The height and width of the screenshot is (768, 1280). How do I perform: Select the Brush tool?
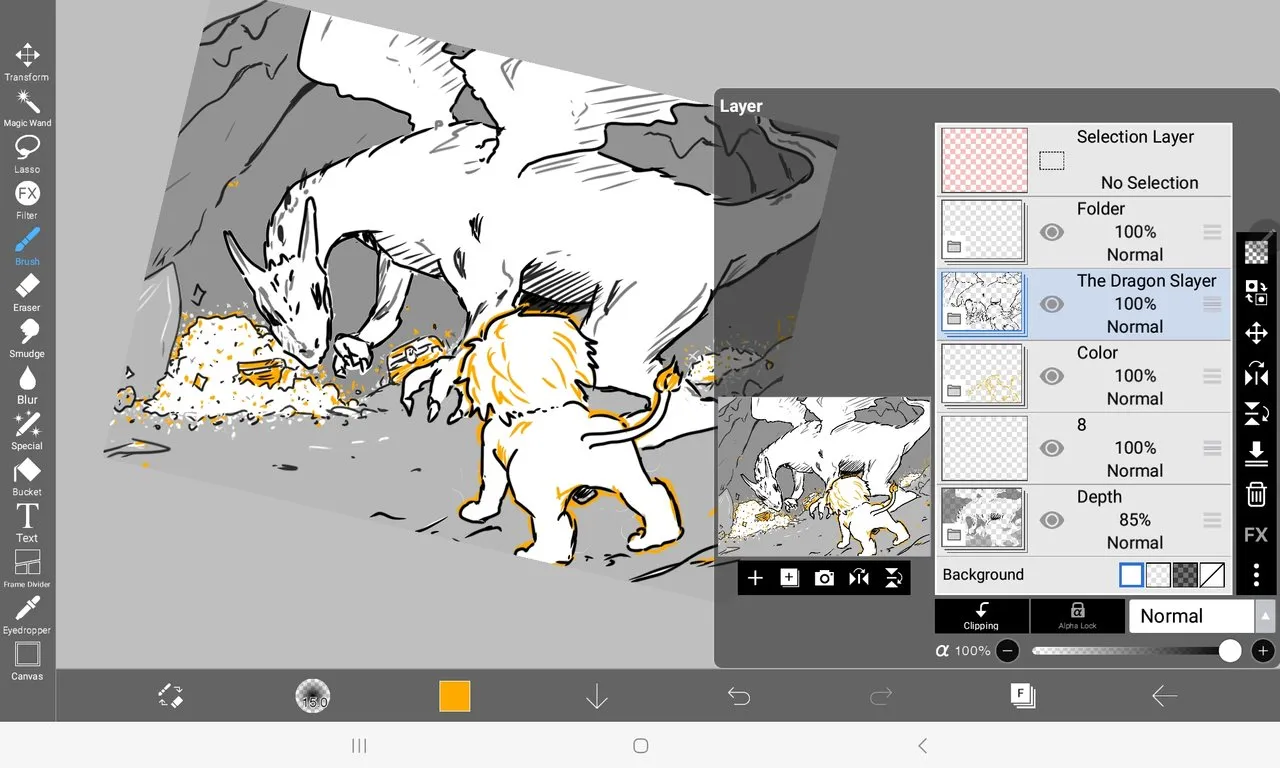point(27,246)
